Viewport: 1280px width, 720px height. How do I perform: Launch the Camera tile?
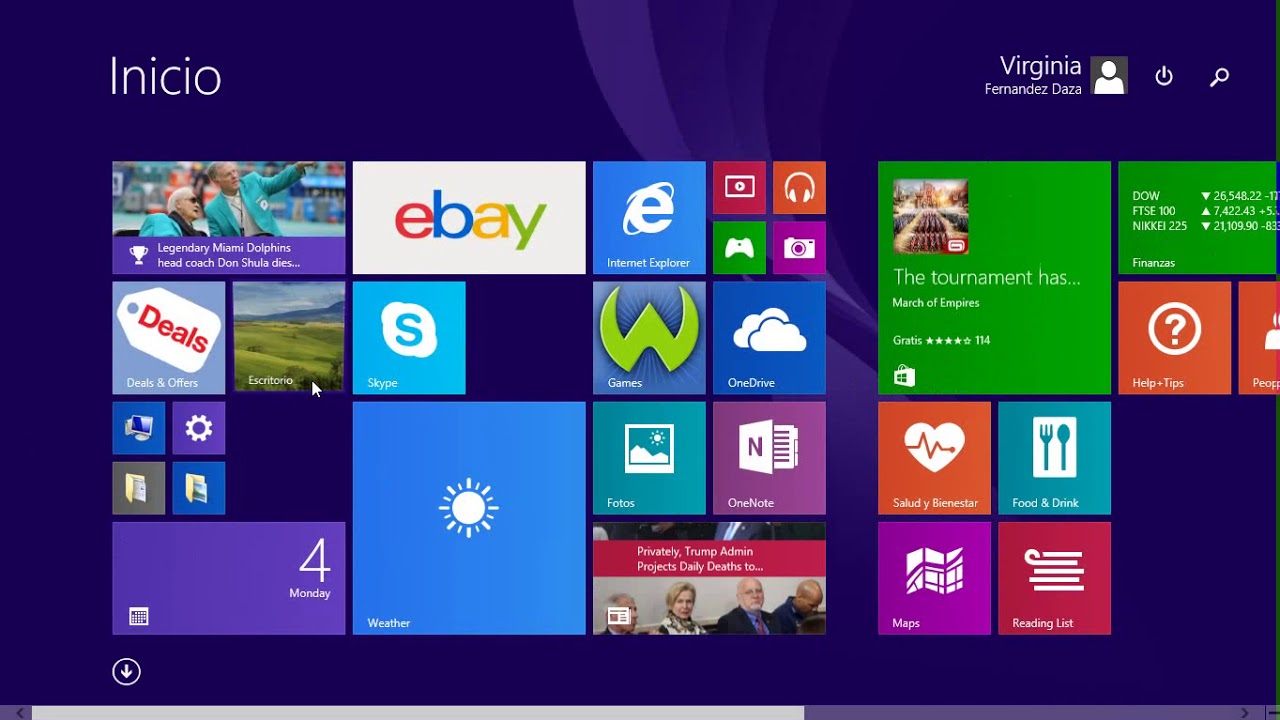click(x=799, y=248)
